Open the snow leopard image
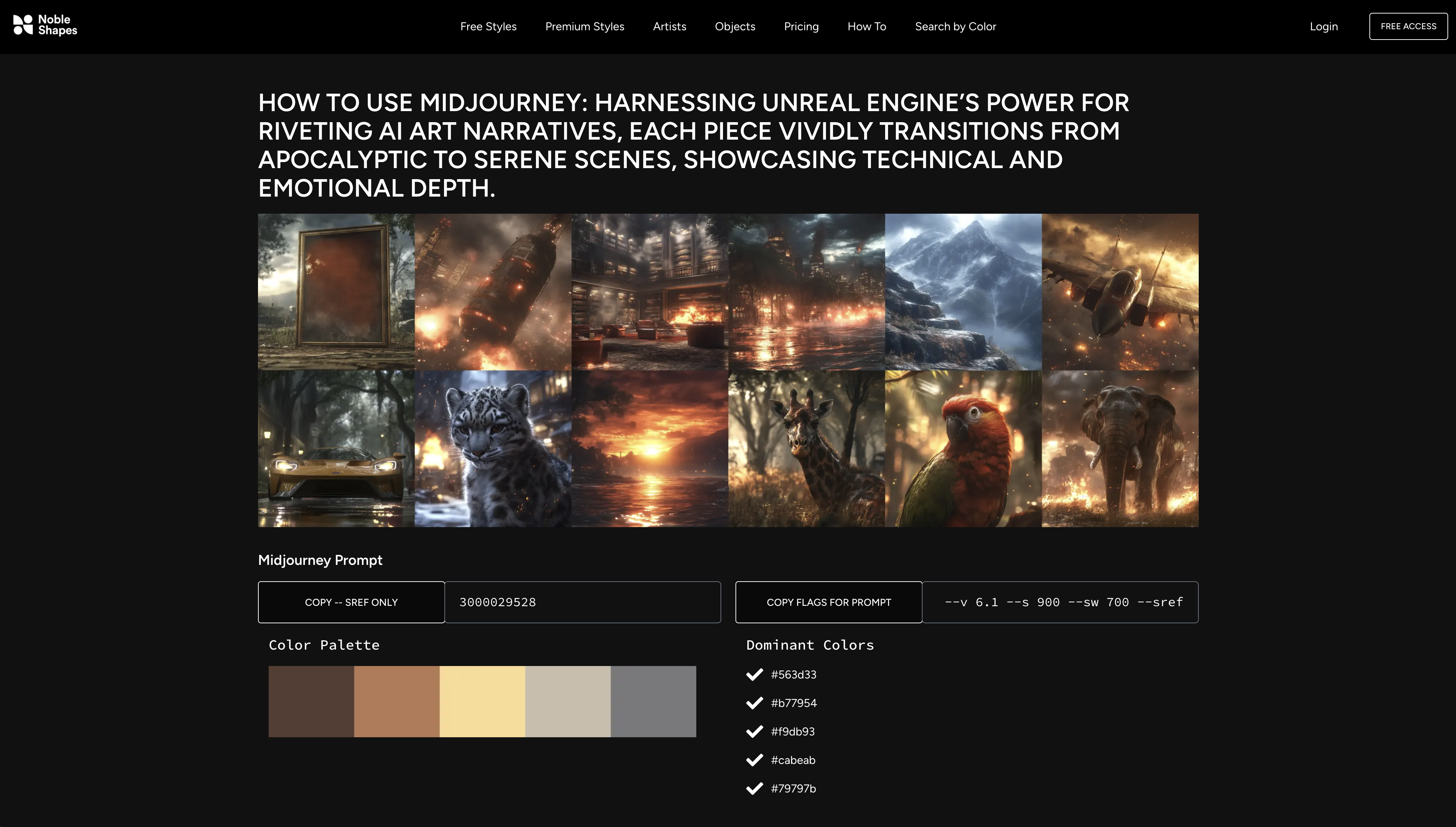The height and width of the screenshot is (827, 1456). [493, 449]
